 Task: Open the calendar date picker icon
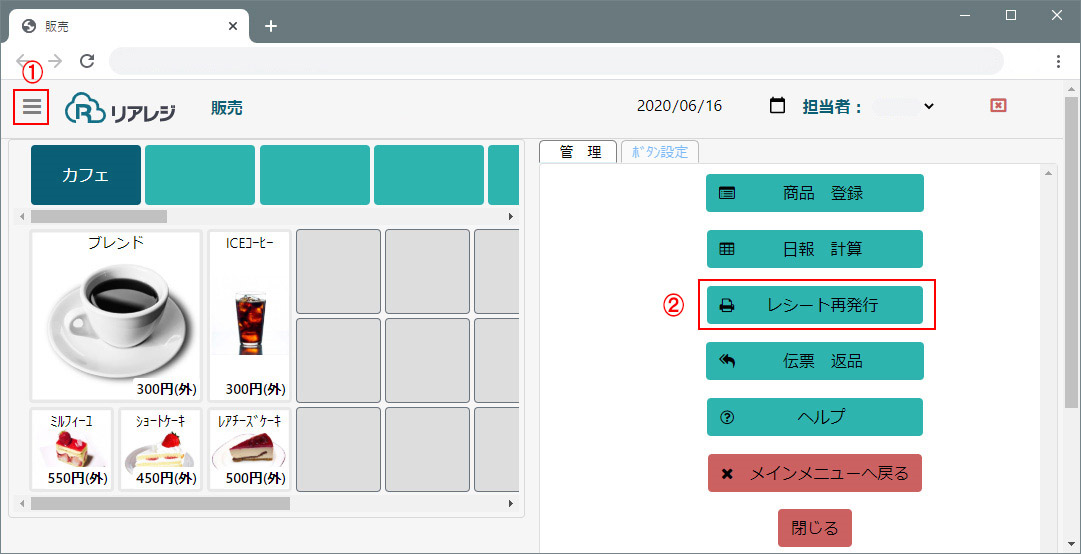777,106
